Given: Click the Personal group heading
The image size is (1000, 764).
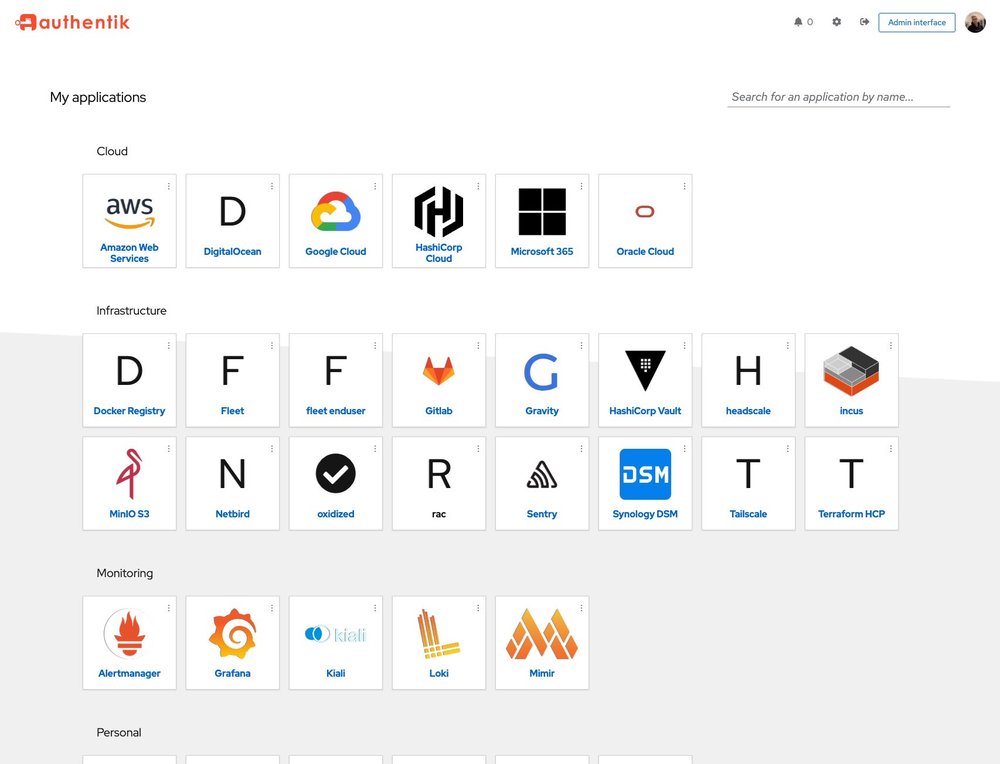Looking at the screenshot, I should [119, 732].
